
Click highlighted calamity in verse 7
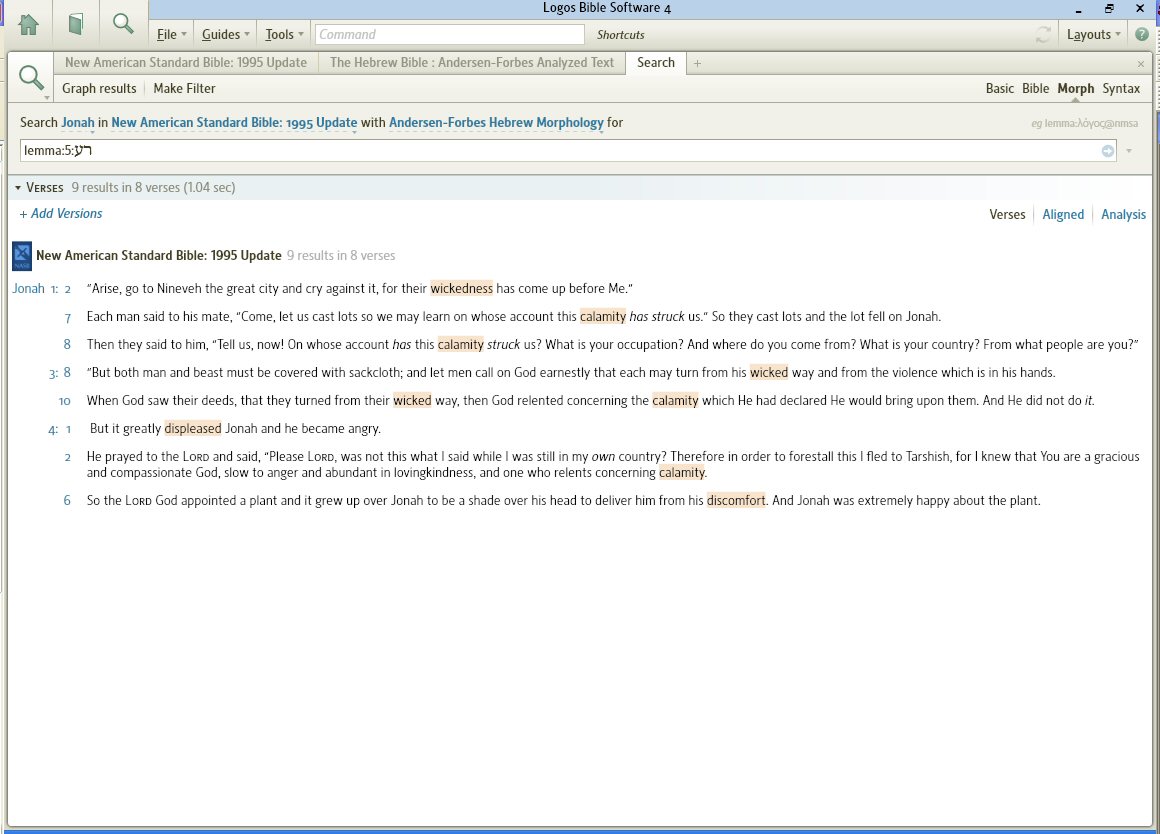pyautogui.click(x=602, y=317)
